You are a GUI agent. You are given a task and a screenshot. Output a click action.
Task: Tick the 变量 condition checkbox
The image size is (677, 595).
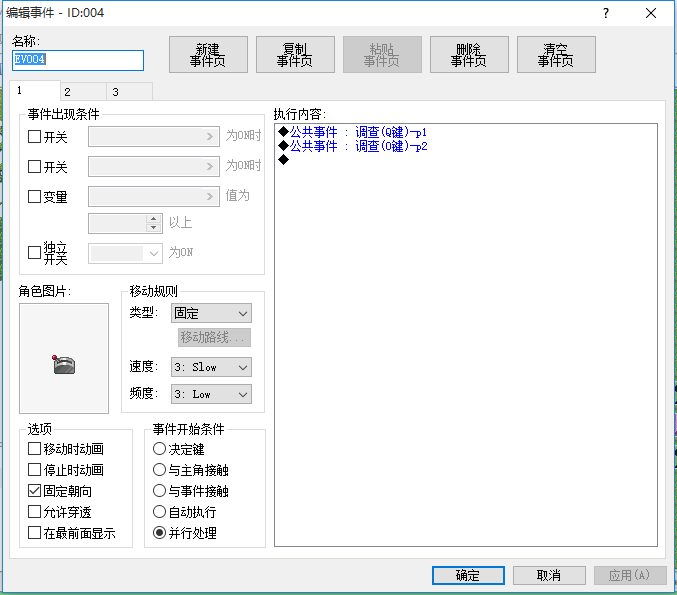coord(34,196)
